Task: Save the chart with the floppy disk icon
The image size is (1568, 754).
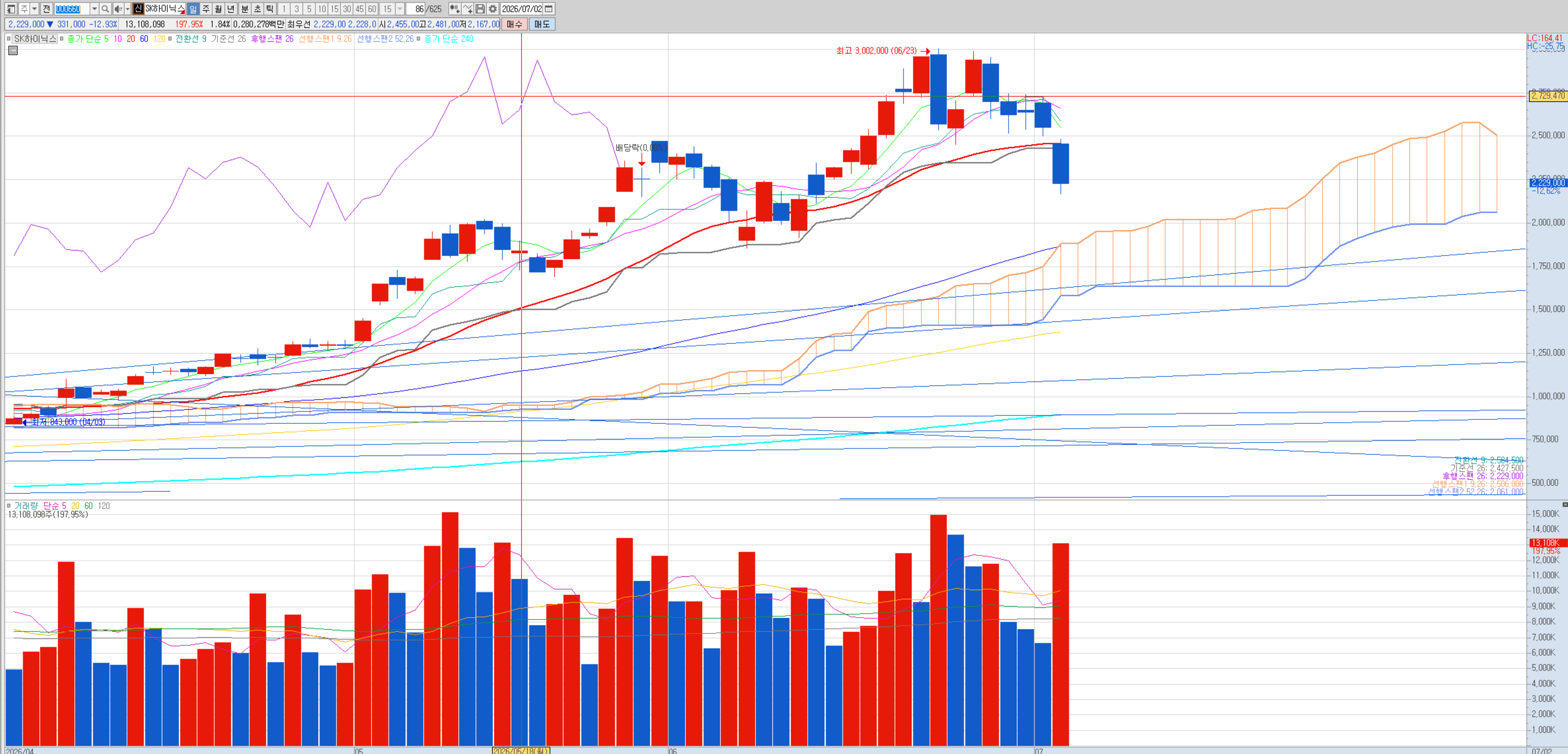Action: (x=480, y=8)
